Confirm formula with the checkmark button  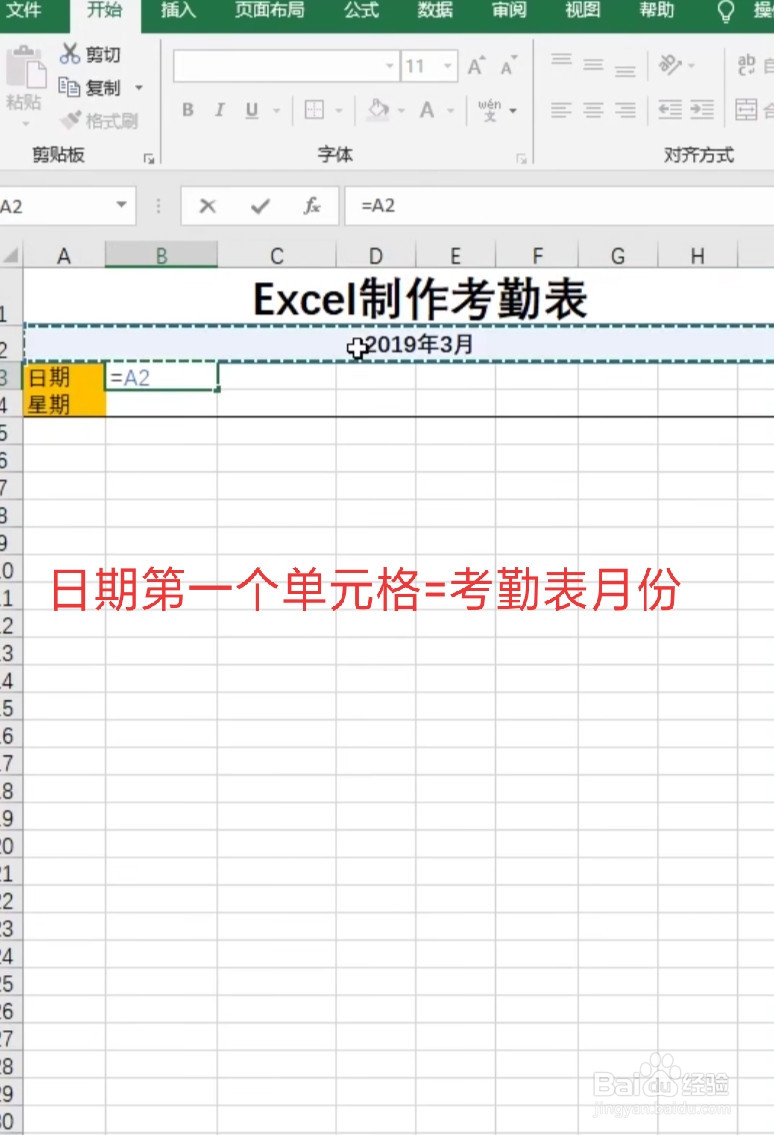coord(260,206)
